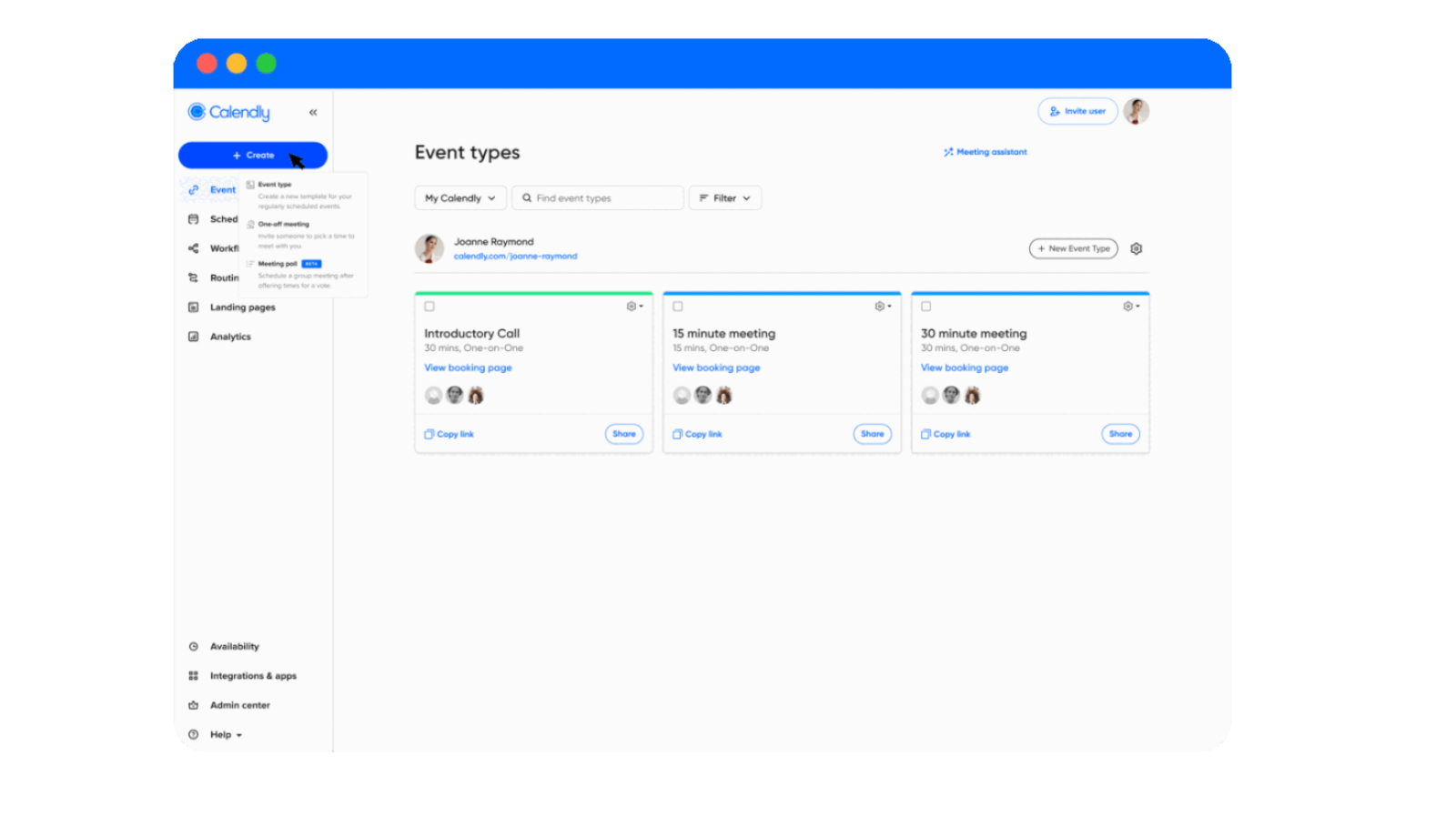The width and height of the screenshot is (1456, 837).
Task: Open the 15 minute meeting card gear menu
Action: point(883,307)
